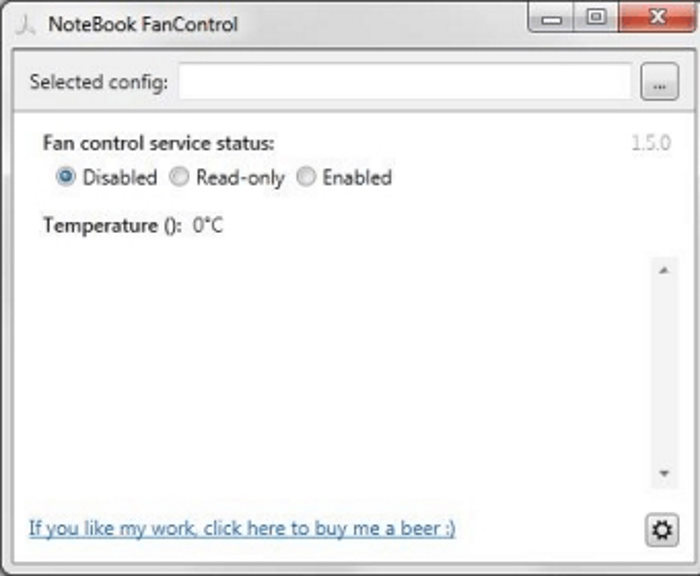The height and width of the screenshot is (576, 700).
Task: Click the 1.5.0 version number
Action: 651,143
